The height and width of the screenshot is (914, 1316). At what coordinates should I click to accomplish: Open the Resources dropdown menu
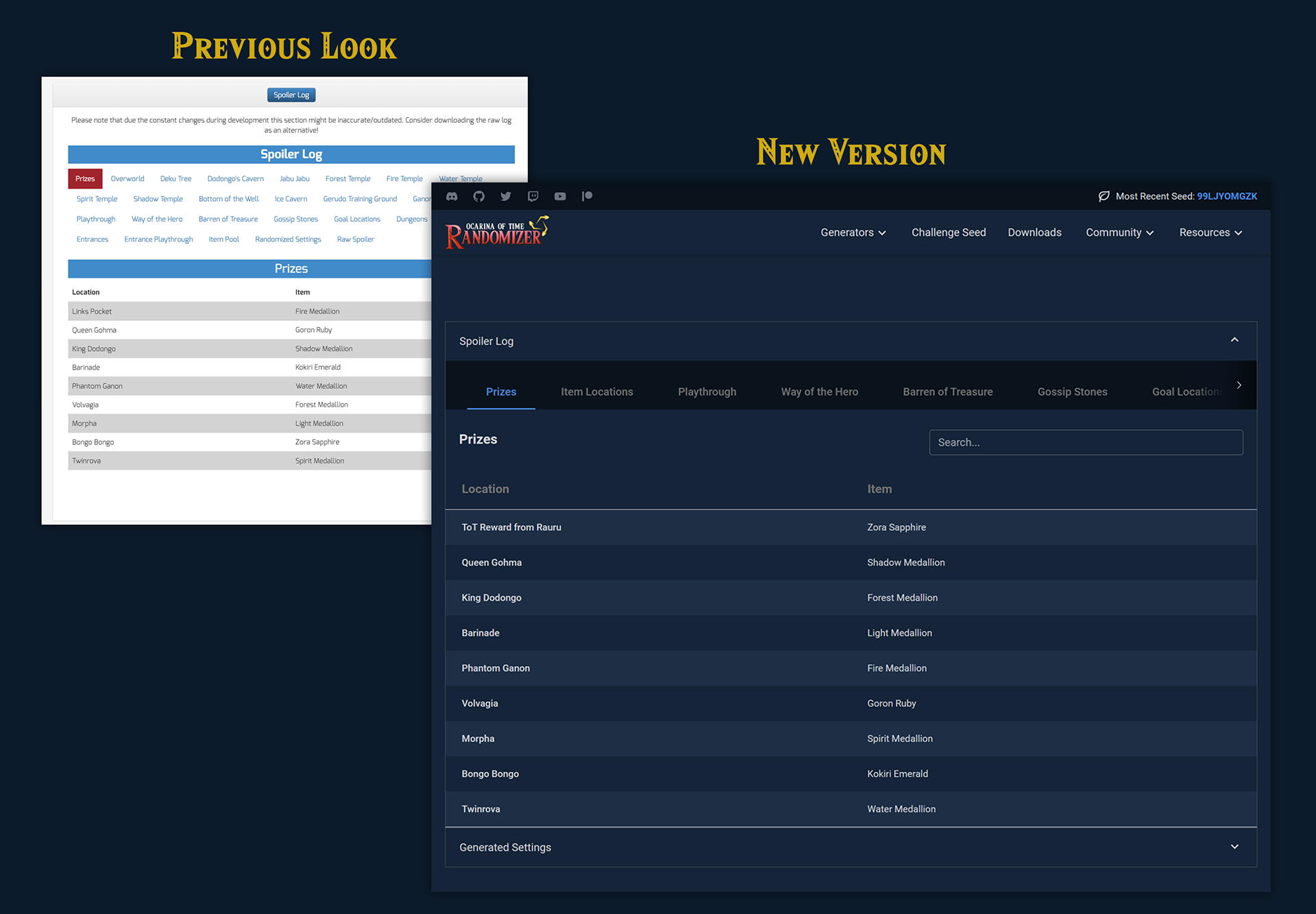(x=1210, y=232)
